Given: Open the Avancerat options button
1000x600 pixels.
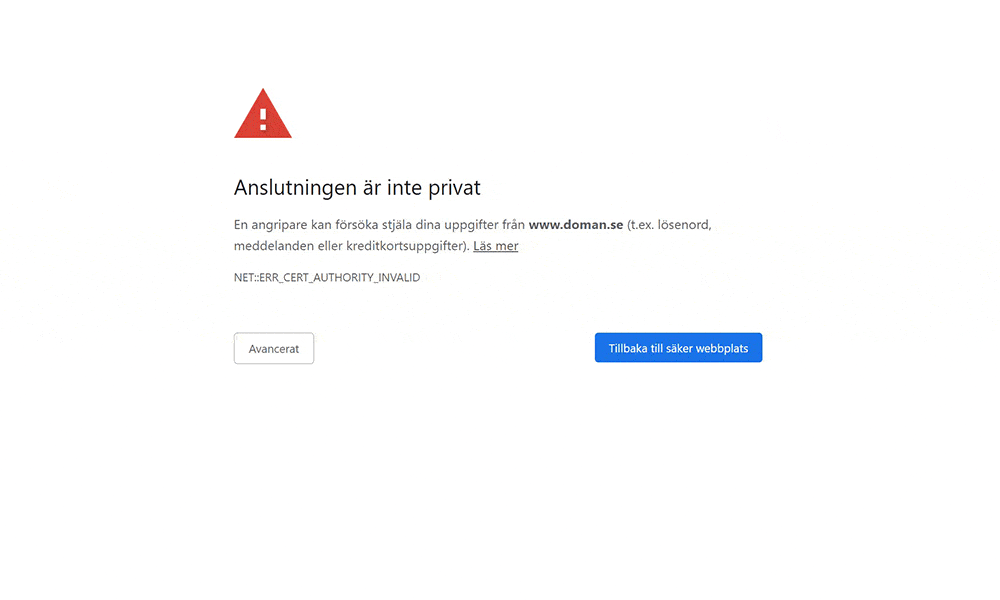Looking at the screenshot, I should (274, 348).
